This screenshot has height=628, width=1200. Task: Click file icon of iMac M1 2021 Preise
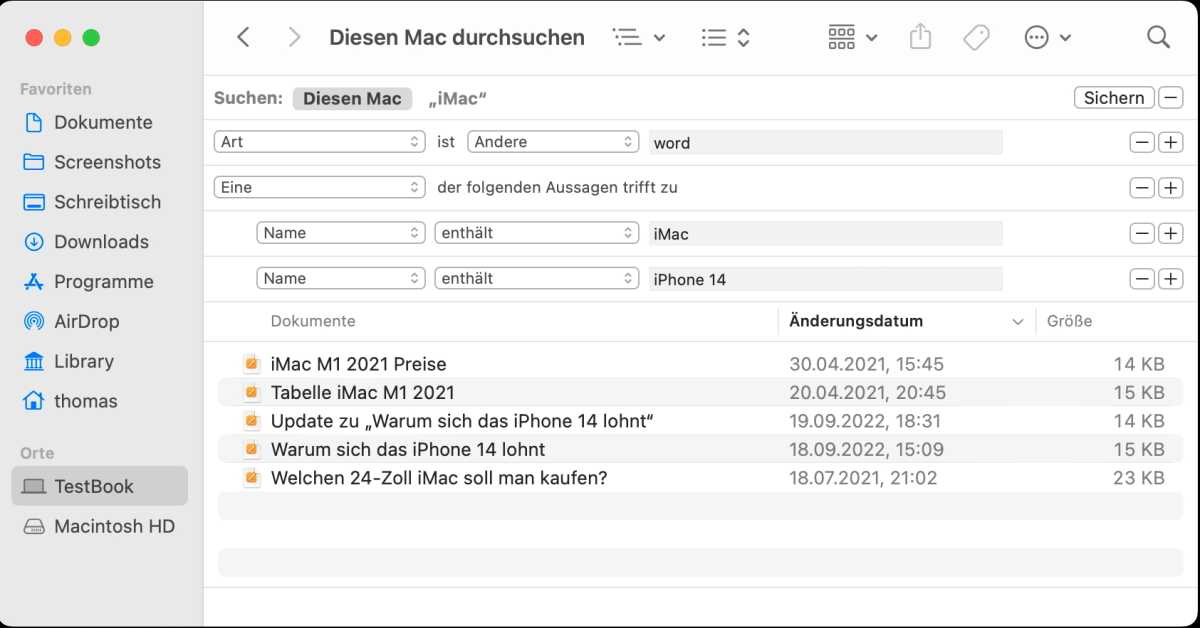click(252, 364)
